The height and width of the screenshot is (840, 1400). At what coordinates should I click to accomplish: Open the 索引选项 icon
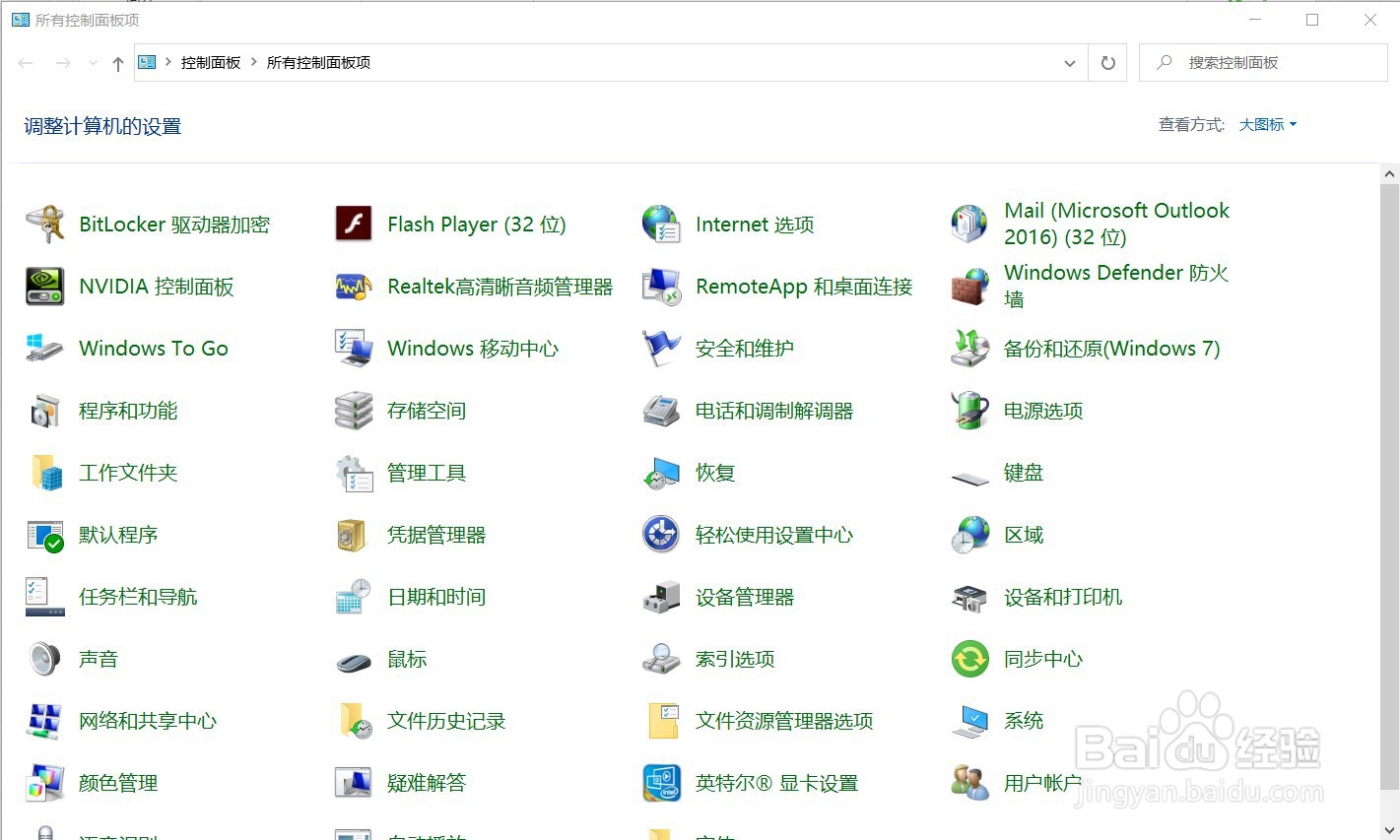click(x=662, y=659)
